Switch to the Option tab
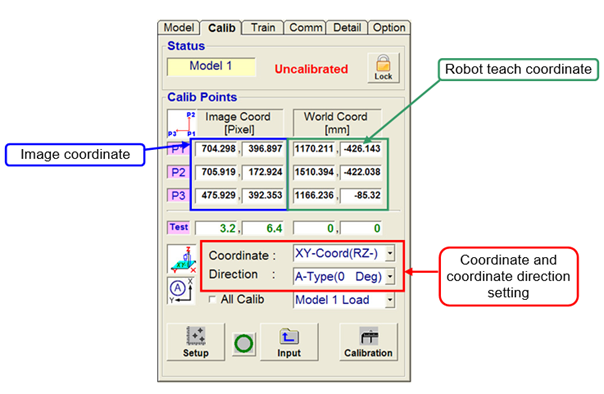This screenshot has width=604, height=394. (x=389, y=28)
